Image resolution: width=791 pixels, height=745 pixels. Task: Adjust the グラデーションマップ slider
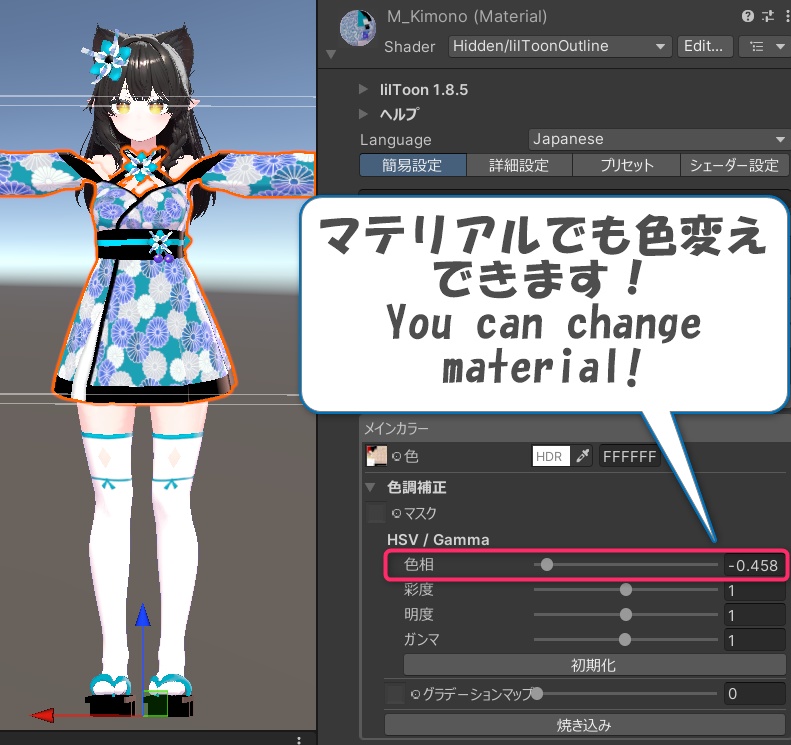(626, 694)
